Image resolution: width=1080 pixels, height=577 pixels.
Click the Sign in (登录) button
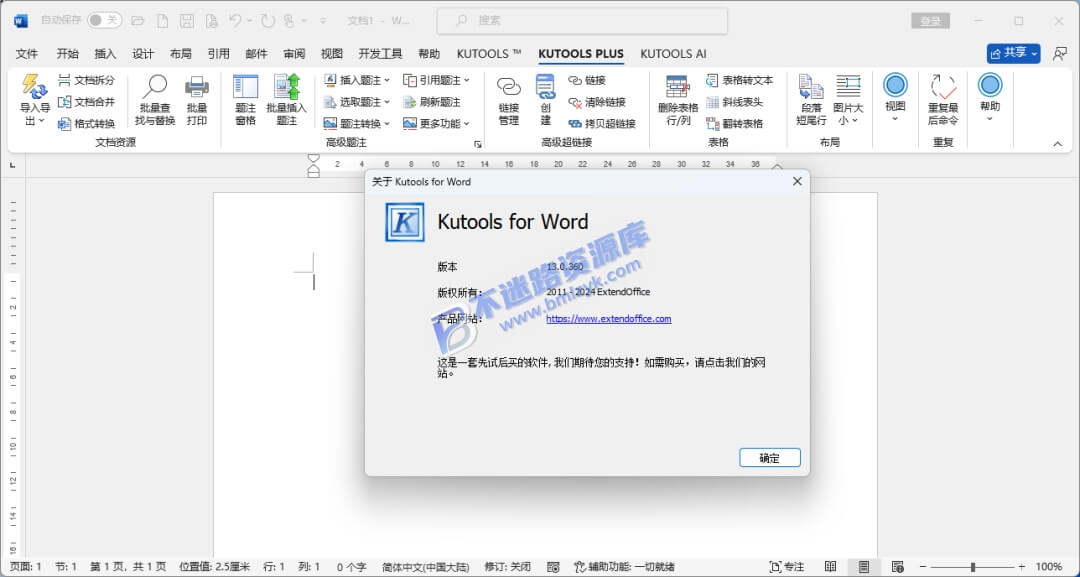pyautogui.click(x=931, y=21)
